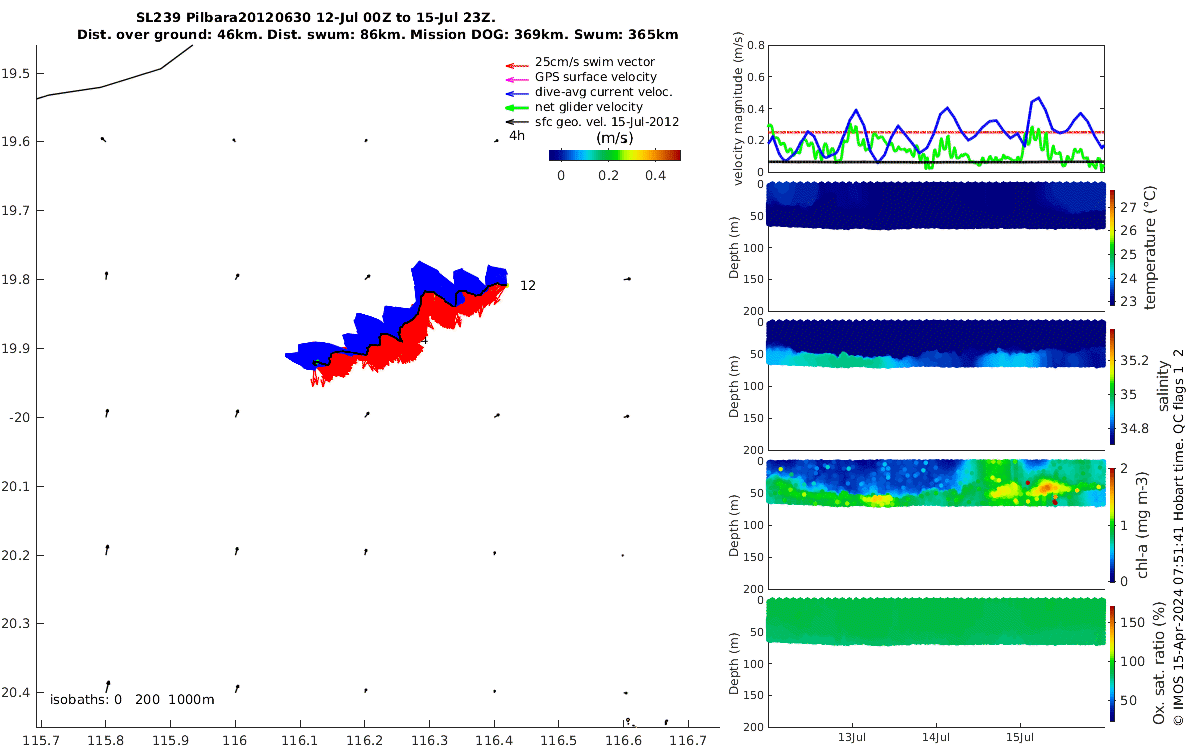The image size is (1200, 750).
Task: Click the 'velocity magnitude (m/s)' axis label
Action: coord(739,108)
